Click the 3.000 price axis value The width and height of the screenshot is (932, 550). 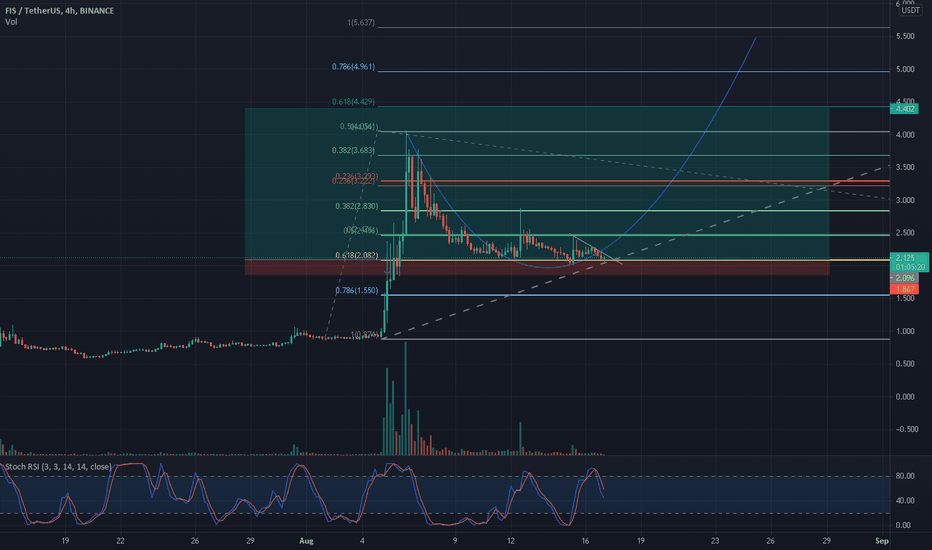coord(905,200)
